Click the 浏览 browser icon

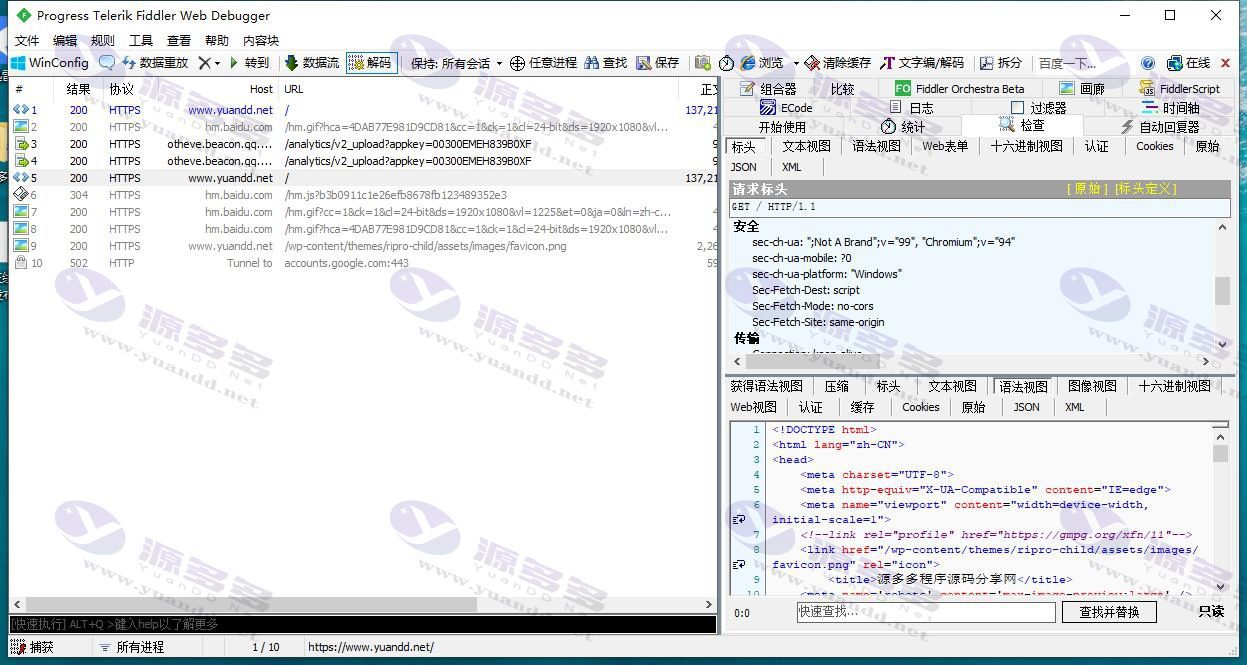pos(762,62)
